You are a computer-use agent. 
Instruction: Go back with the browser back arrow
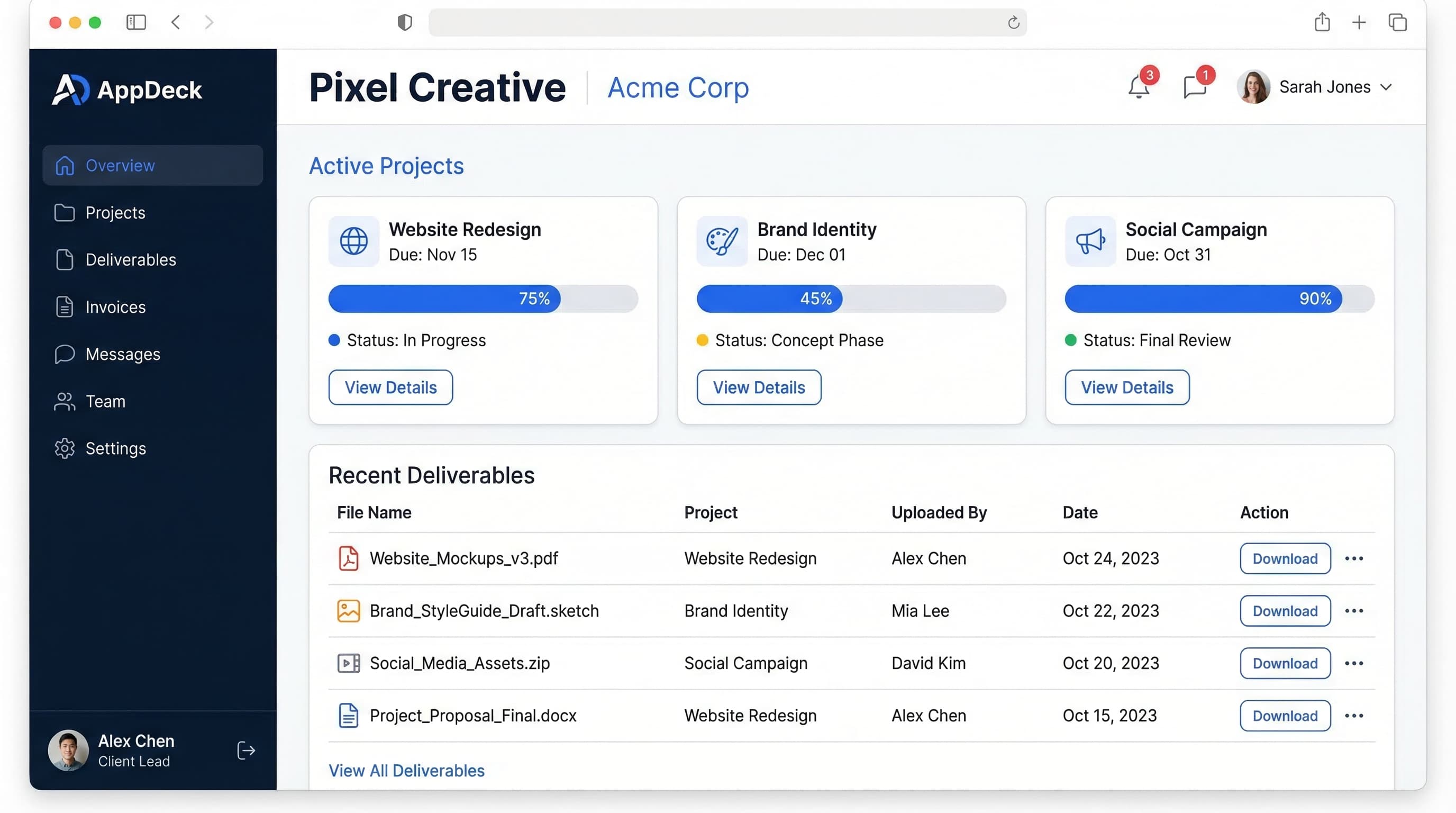pos(175,22)
